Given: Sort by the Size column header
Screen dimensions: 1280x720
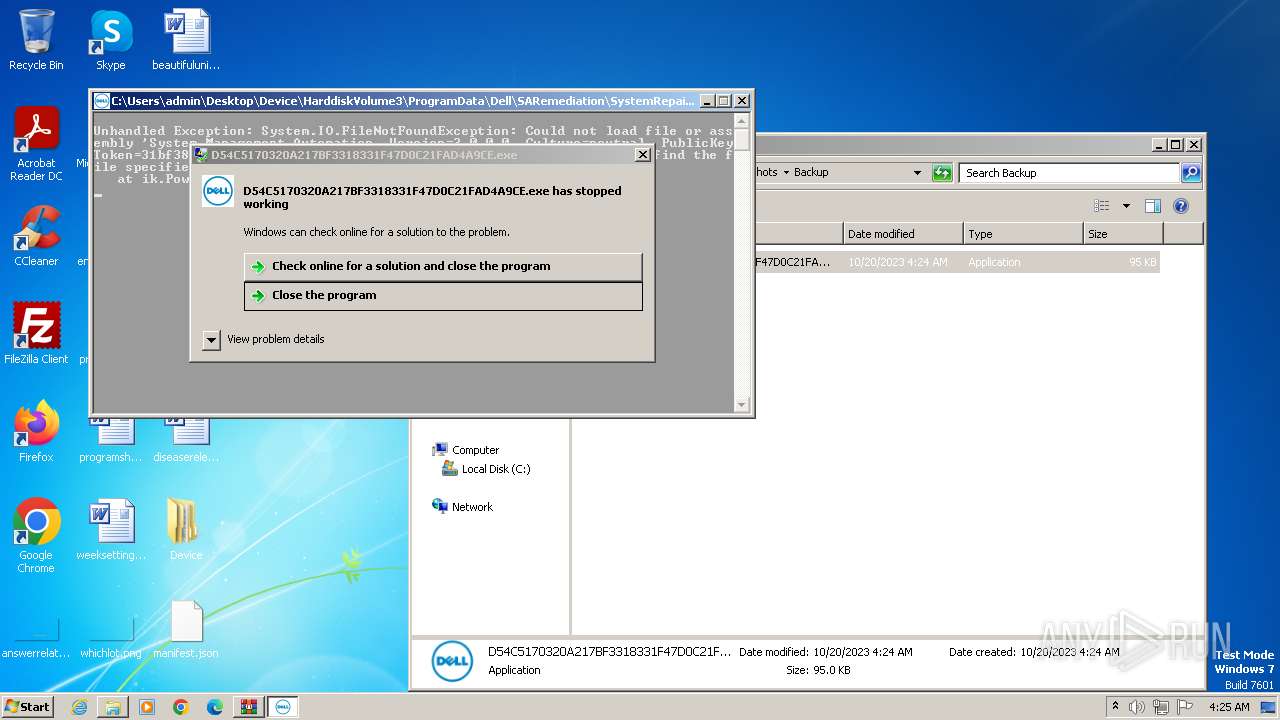Looking at the screenshot, I should [1123, 234].
